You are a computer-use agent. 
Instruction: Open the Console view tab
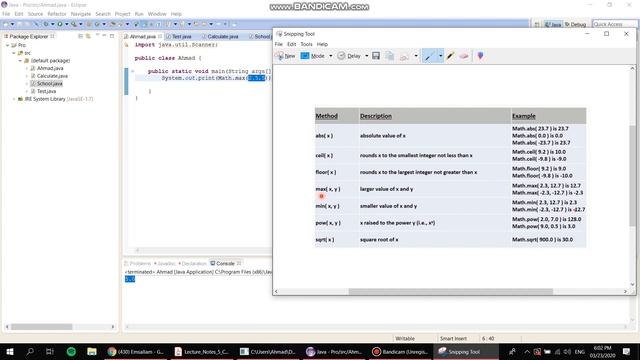[225, 263]
